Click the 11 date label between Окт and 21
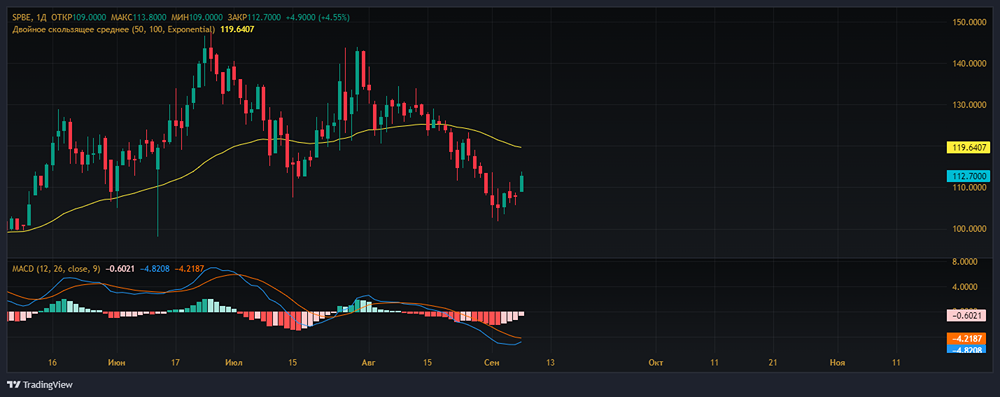The width and height of the screenshot is (1000, 397). click(x=714, y=363)
